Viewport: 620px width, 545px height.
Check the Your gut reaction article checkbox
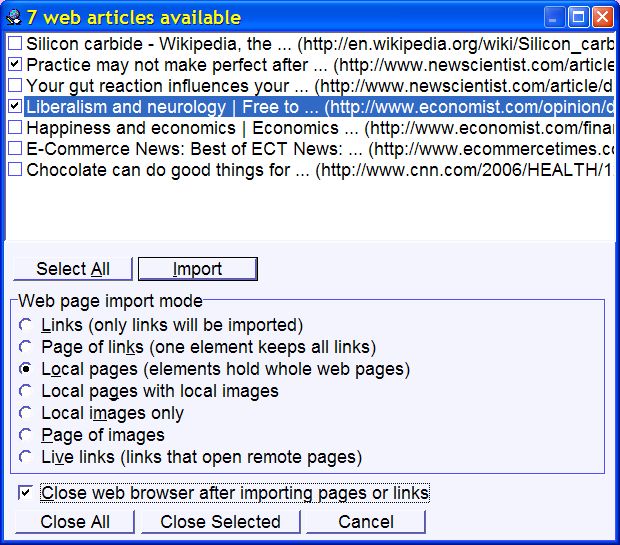pyautogui.click(x=15, y=85)
